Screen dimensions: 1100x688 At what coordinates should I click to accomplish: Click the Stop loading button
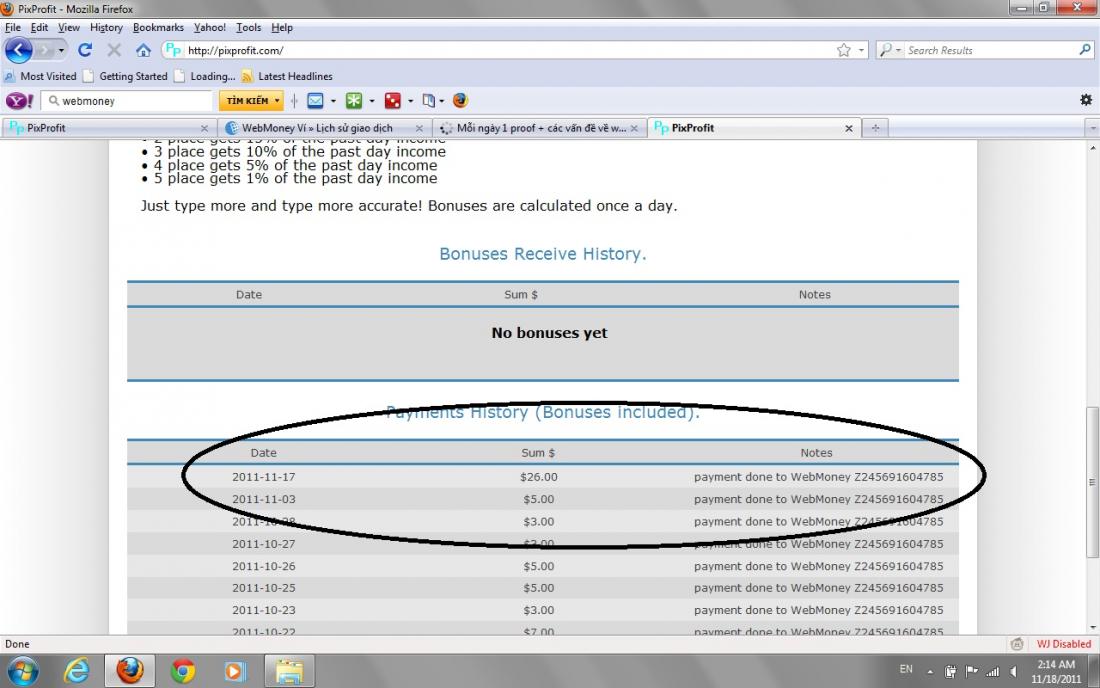(114, 50)
